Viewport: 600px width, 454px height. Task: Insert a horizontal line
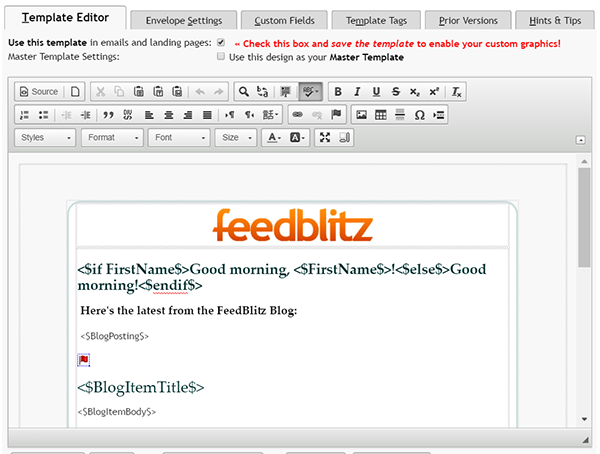click(x=400, y=115)
